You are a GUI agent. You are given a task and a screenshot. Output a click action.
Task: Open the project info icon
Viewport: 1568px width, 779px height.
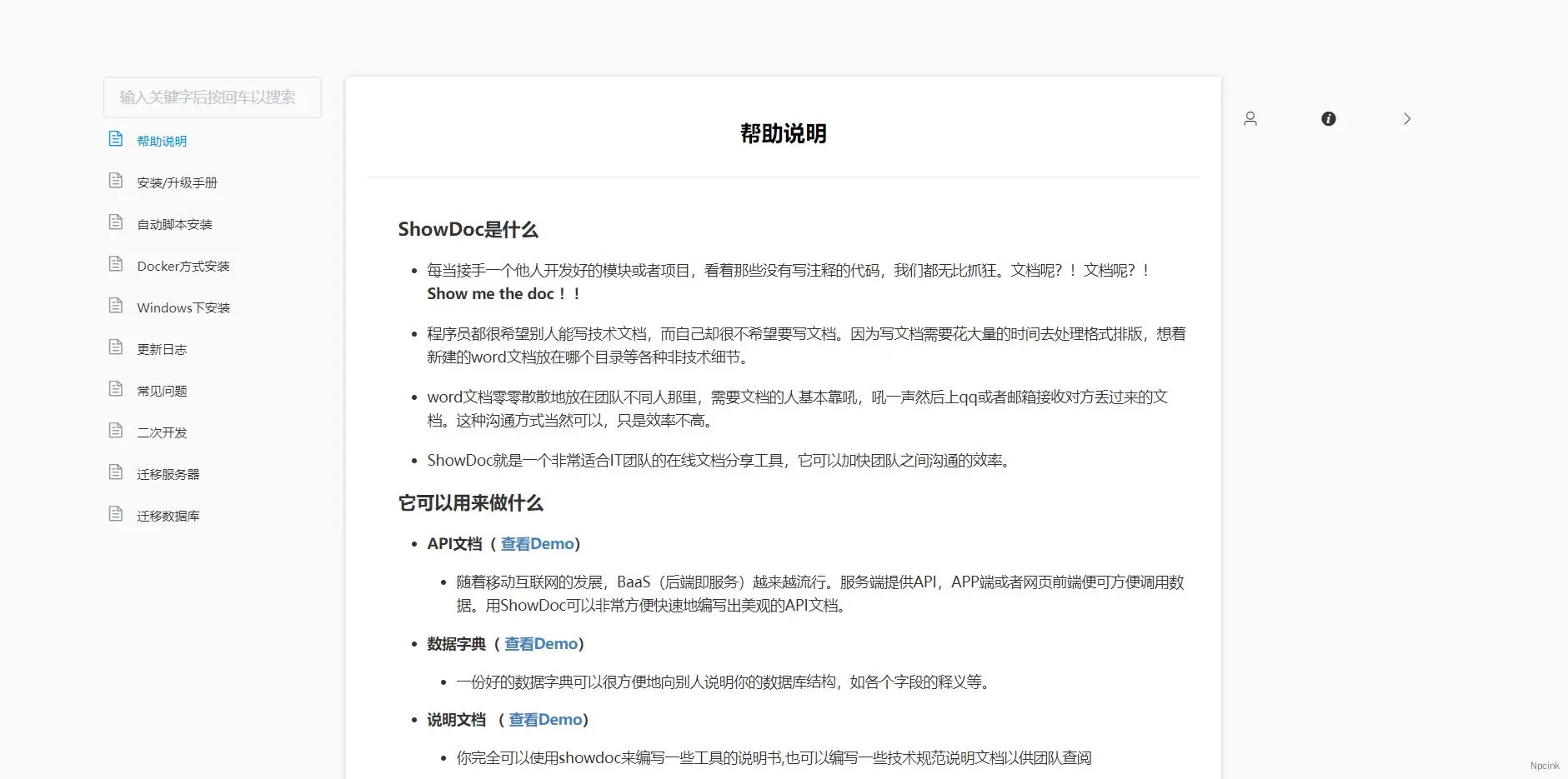point(1328,119)
